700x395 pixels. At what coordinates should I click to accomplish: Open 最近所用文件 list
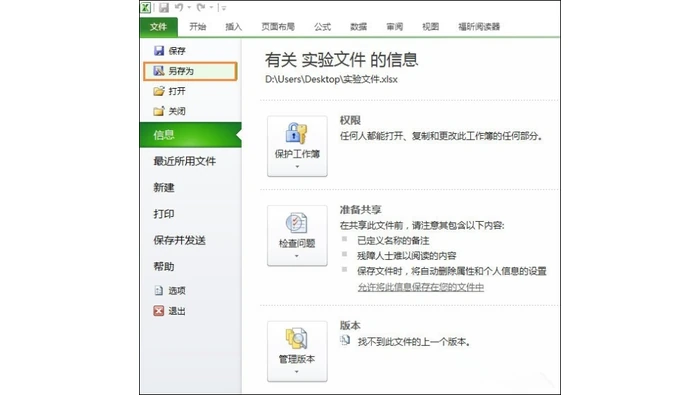[x=185, y=161]
